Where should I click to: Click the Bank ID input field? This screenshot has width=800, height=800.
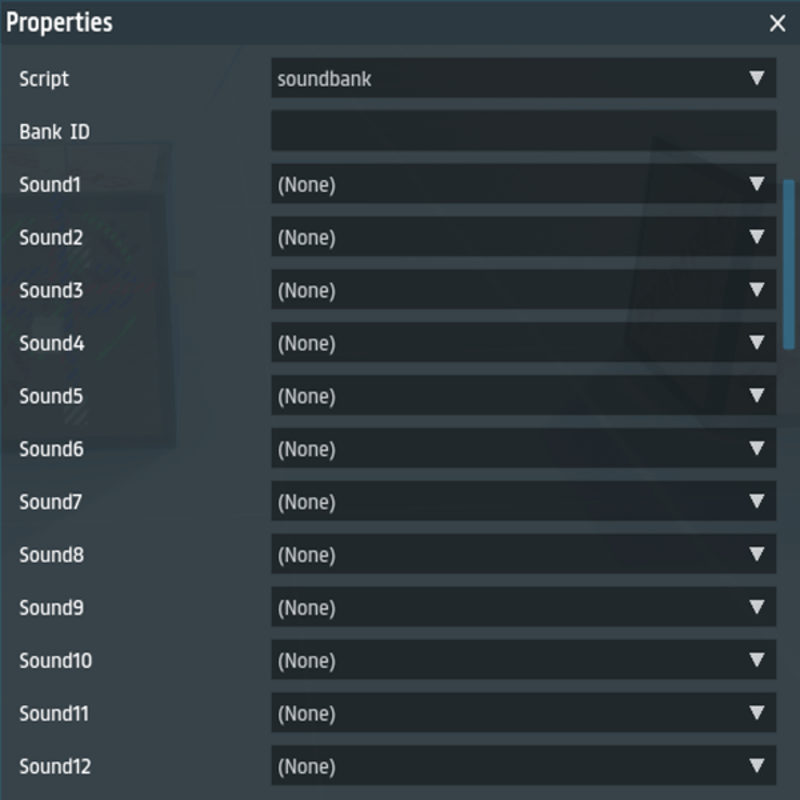click(x=522, y=131)
